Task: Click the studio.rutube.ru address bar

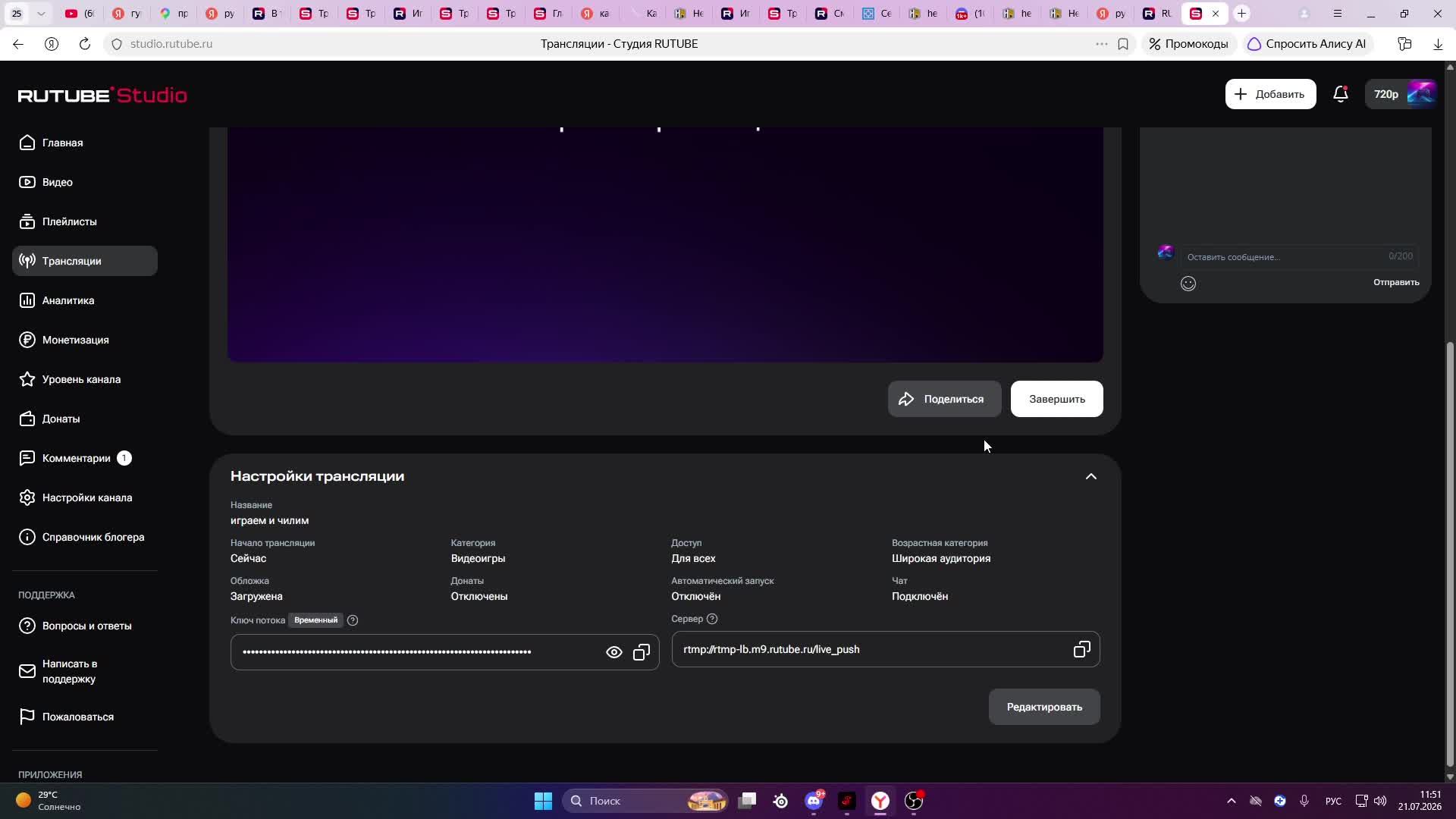Action: click(x=171, y=44)
